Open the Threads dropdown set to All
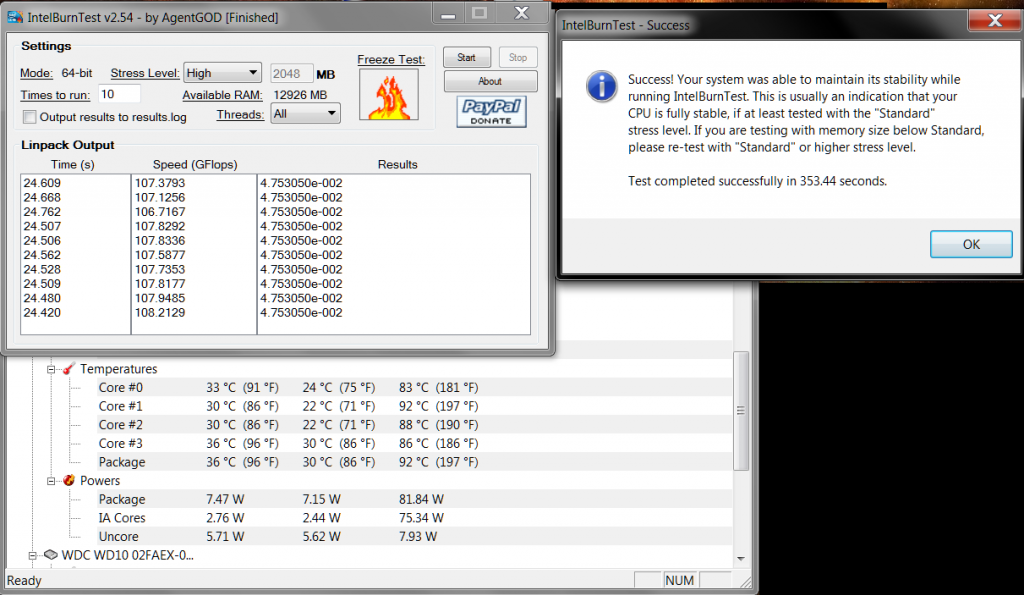Screen dimensions: 1024x595 click(x=305, y=114)
